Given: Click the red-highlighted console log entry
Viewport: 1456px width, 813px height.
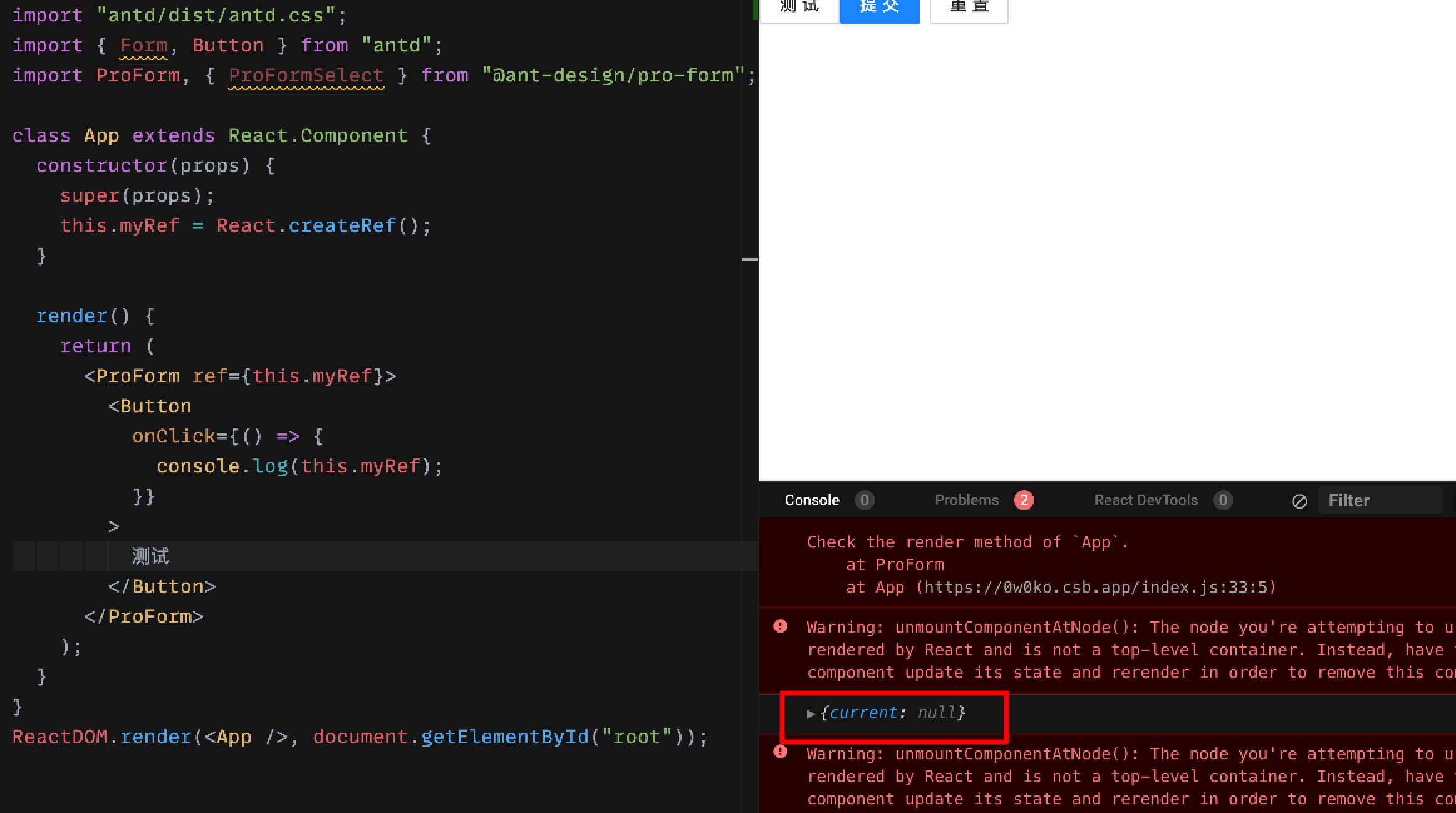Looking at the screenshot, I should coord(893,713).
